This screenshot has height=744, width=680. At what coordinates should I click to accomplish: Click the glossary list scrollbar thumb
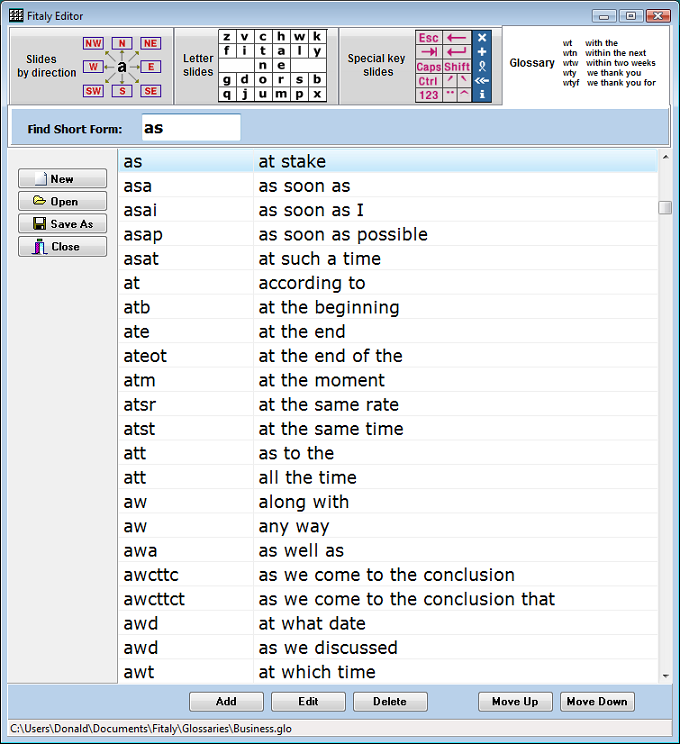point(665,207)
